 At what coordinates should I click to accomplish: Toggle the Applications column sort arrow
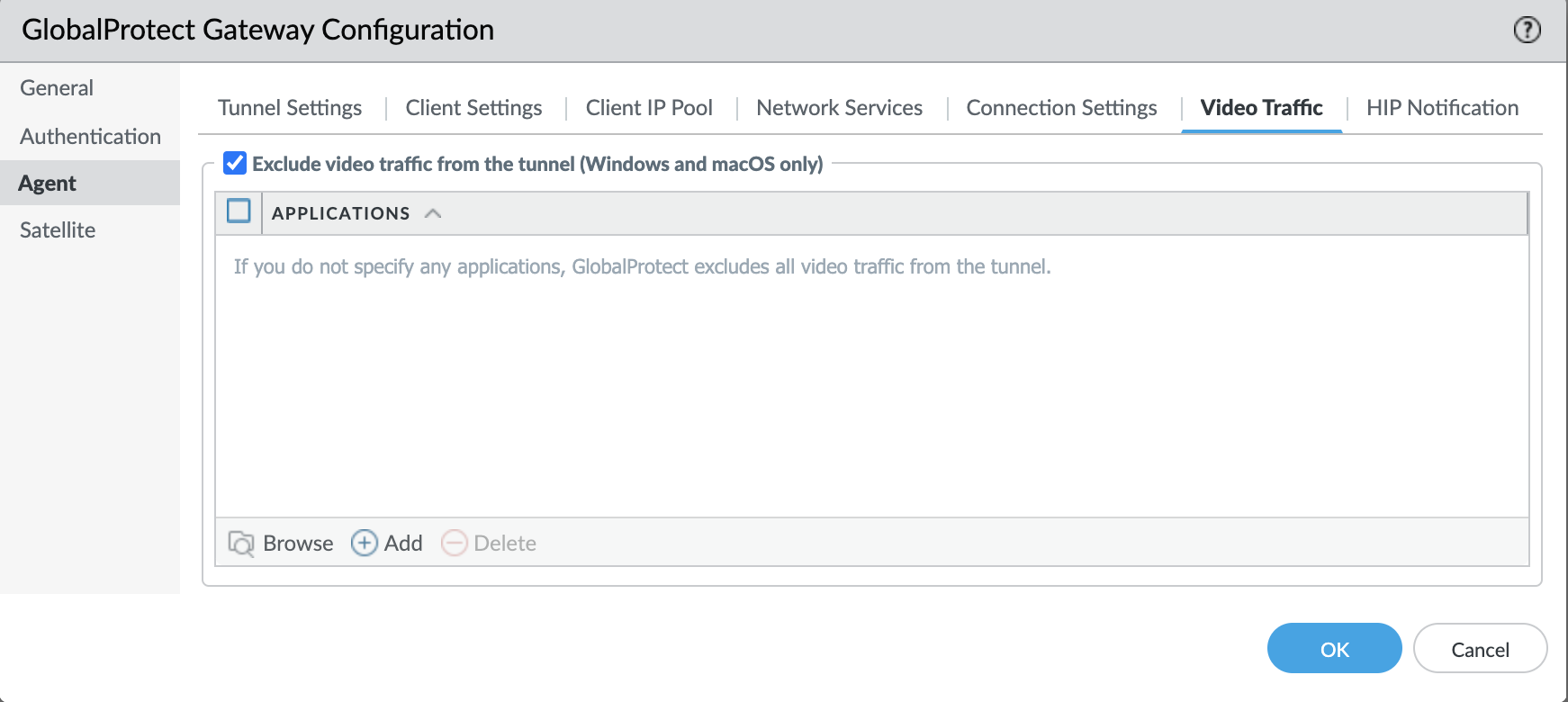coord(433,213)
